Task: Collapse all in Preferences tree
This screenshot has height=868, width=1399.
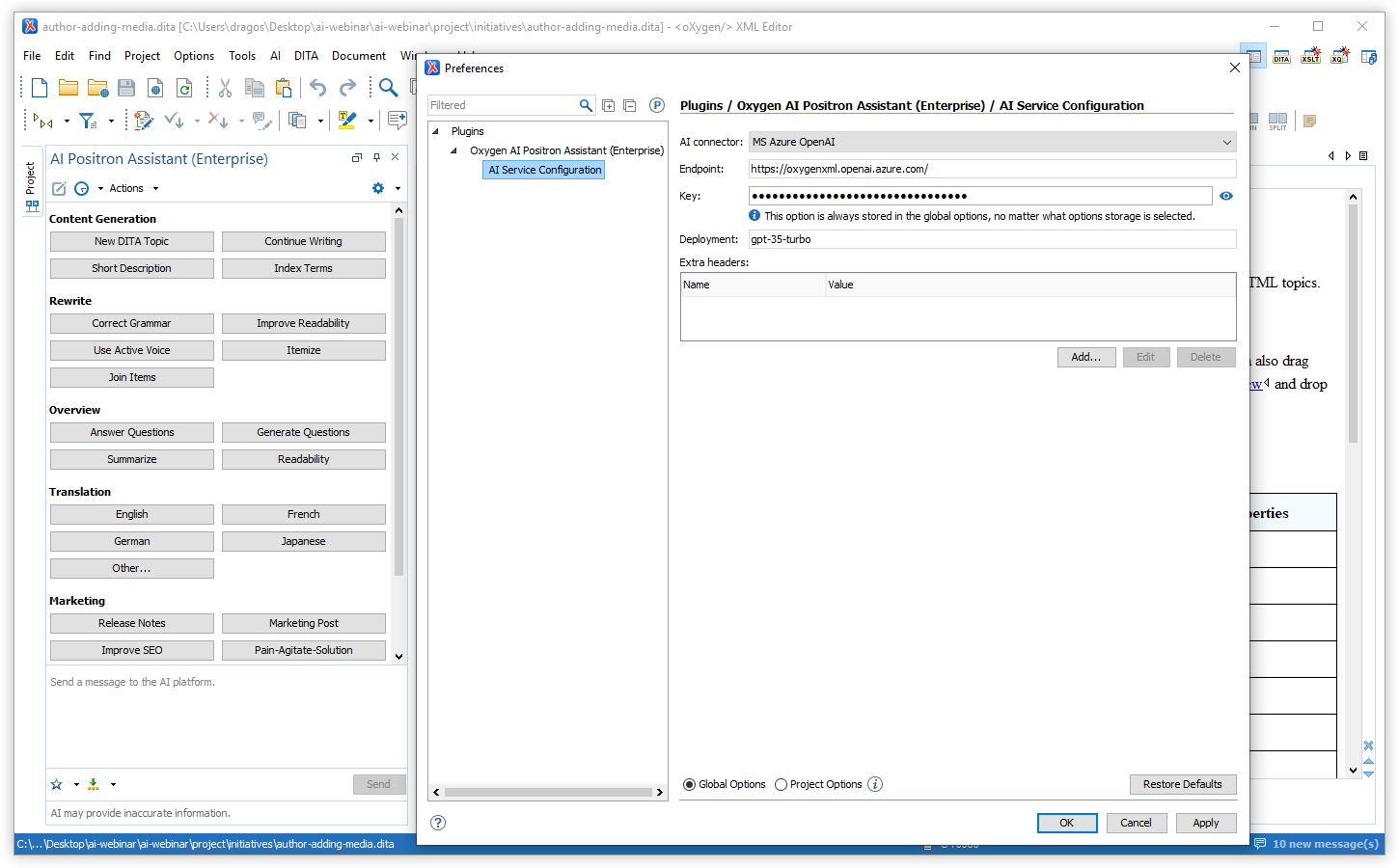Action: point(630,105)
